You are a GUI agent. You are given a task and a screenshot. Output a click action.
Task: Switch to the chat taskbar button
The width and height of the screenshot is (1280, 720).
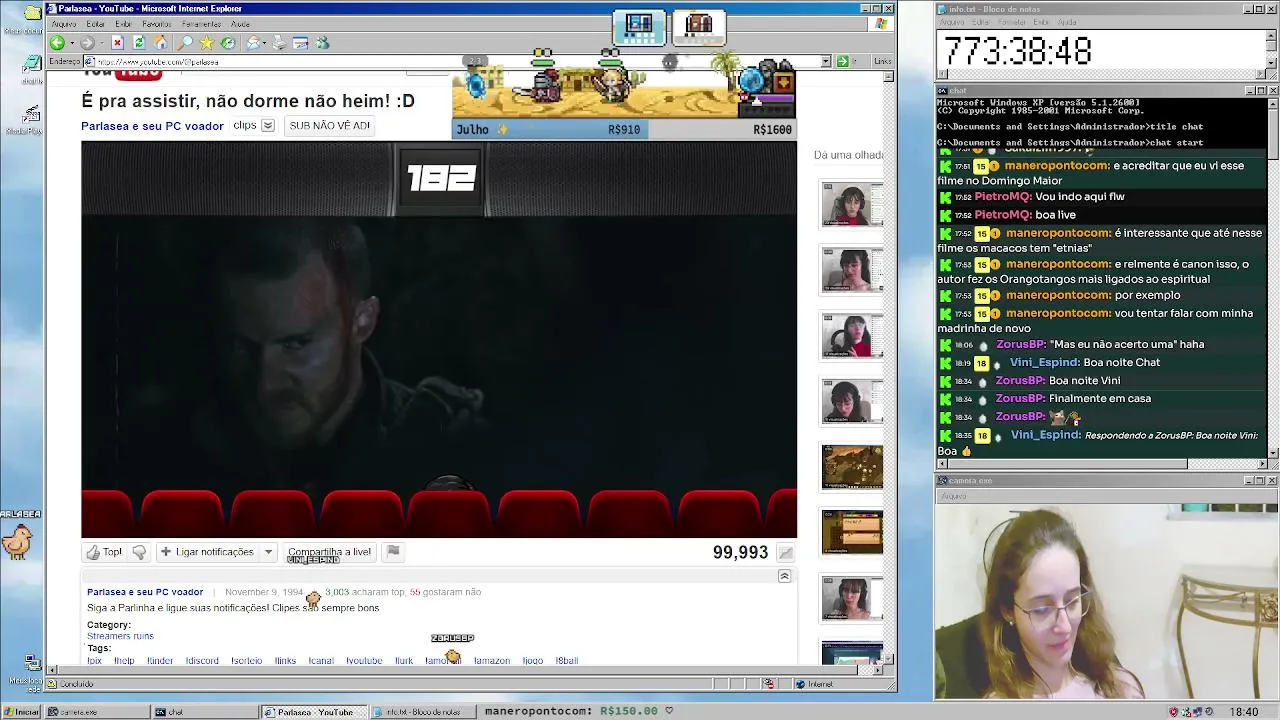[x=204, y=712]
